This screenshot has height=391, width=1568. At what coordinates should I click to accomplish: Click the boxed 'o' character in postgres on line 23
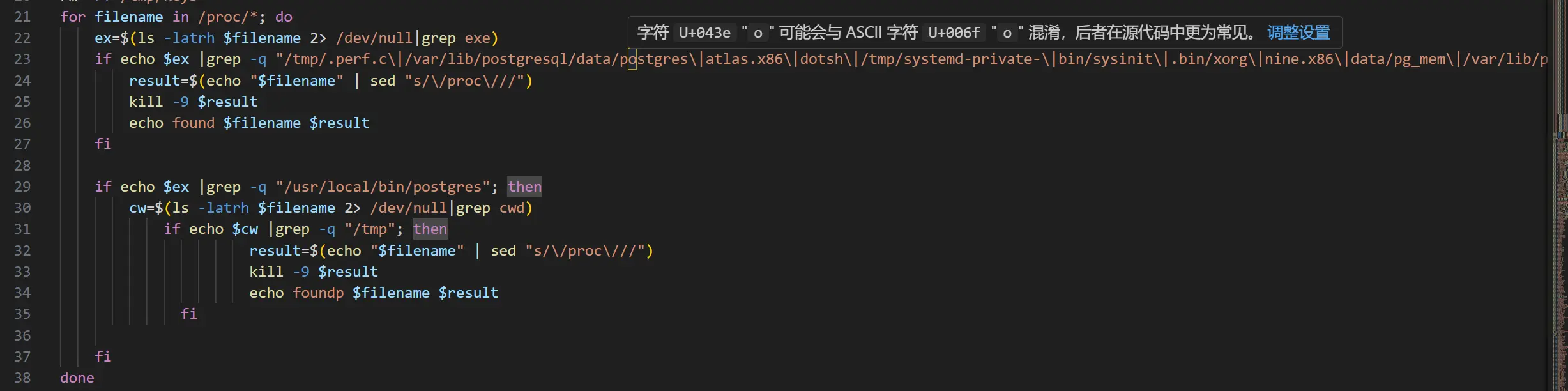coord(632,59)
